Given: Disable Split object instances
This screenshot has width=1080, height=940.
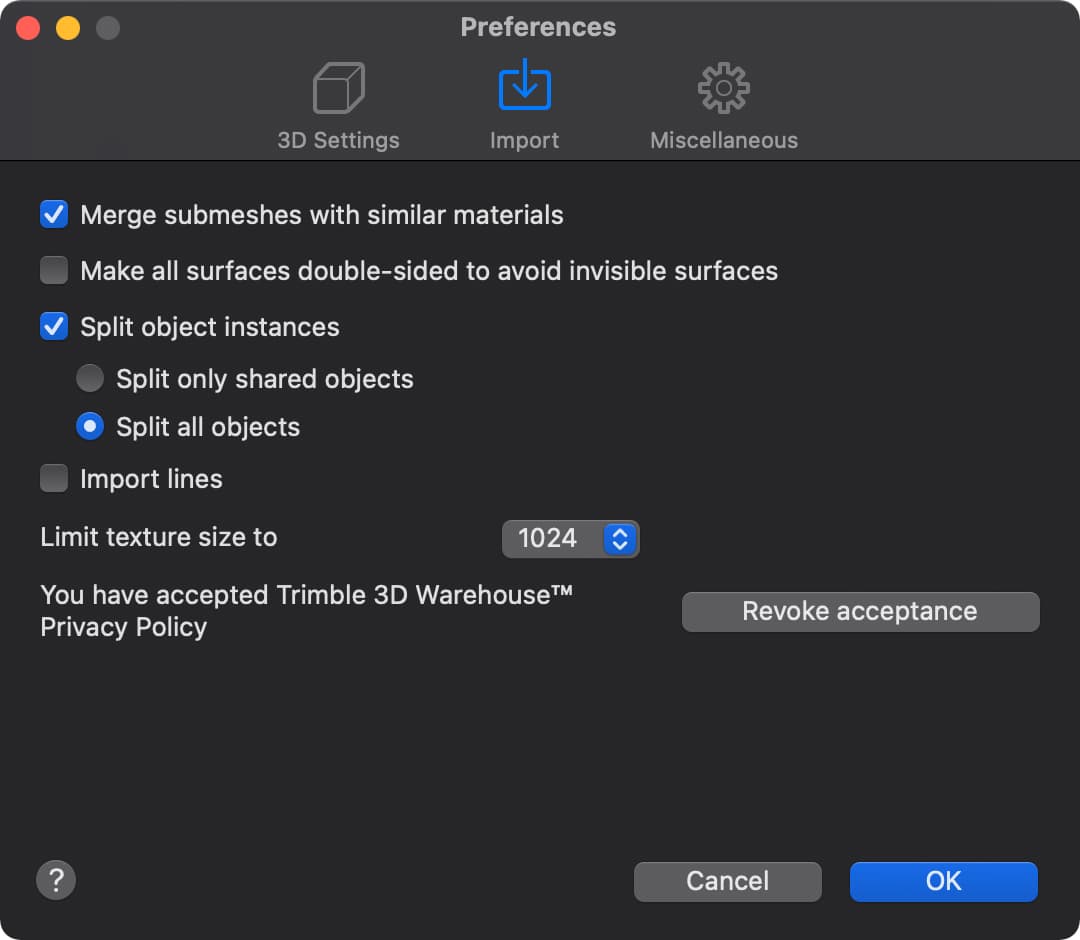Looking at the screenshot, I should pyautogui.click(x=53, y=326).
